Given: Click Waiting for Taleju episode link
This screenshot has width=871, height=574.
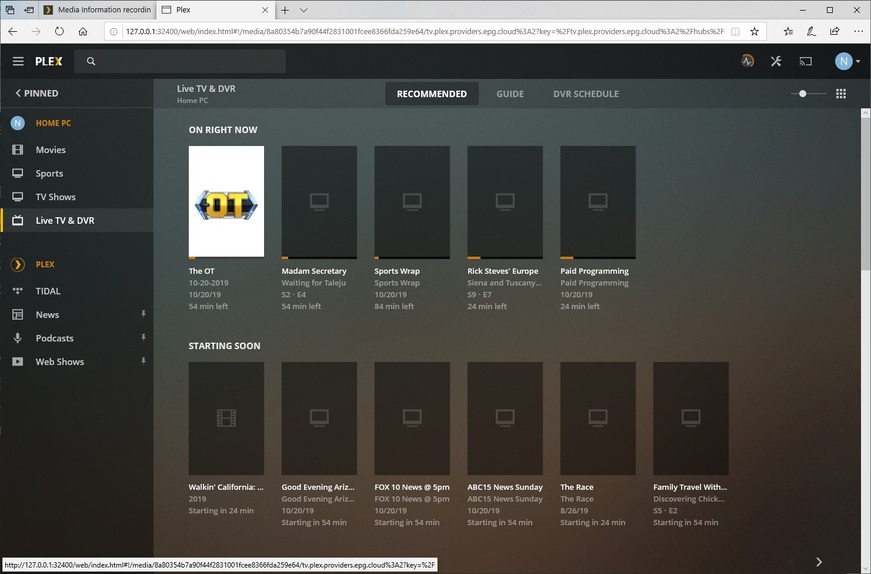Looking at the screenshot, I should pos(313,283).
